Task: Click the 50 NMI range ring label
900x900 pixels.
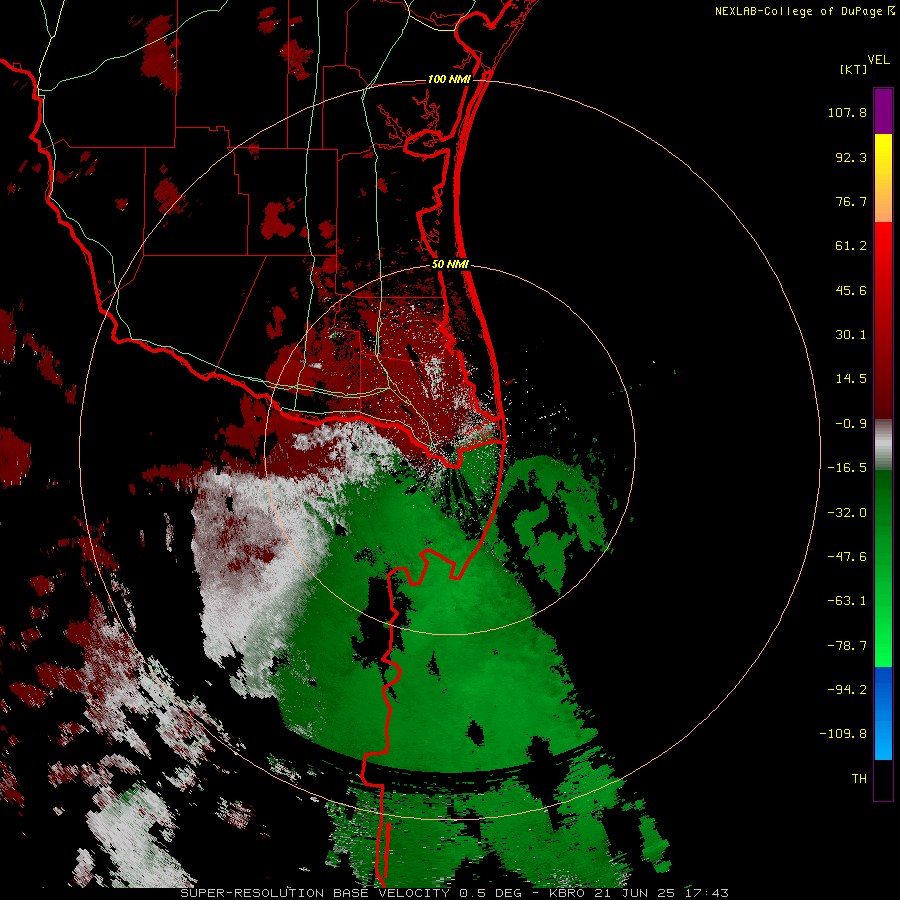Action: point(450,265)
